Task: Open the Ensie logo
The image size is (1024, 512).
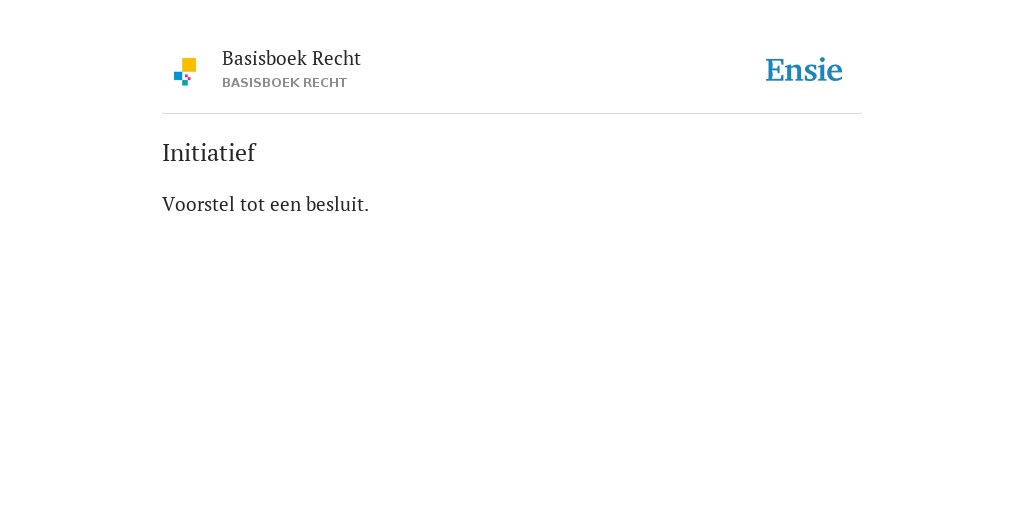Action: pos(804,70)
